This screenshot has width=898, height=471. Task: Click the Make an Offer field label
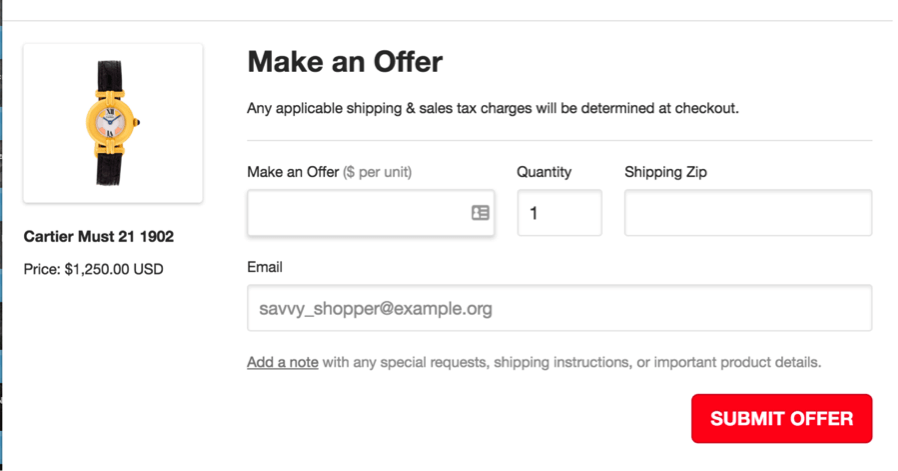tap(293, 172)
